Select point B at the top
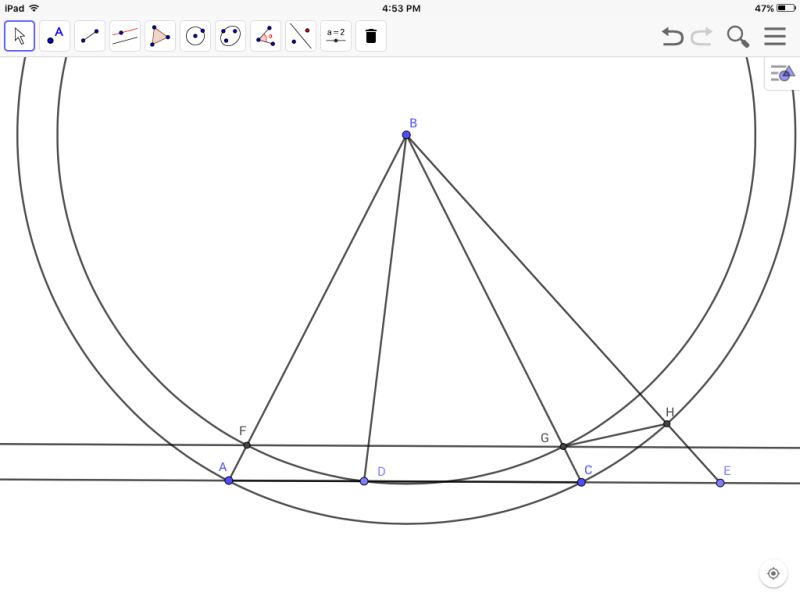800x600 pixels. [406, 133]
